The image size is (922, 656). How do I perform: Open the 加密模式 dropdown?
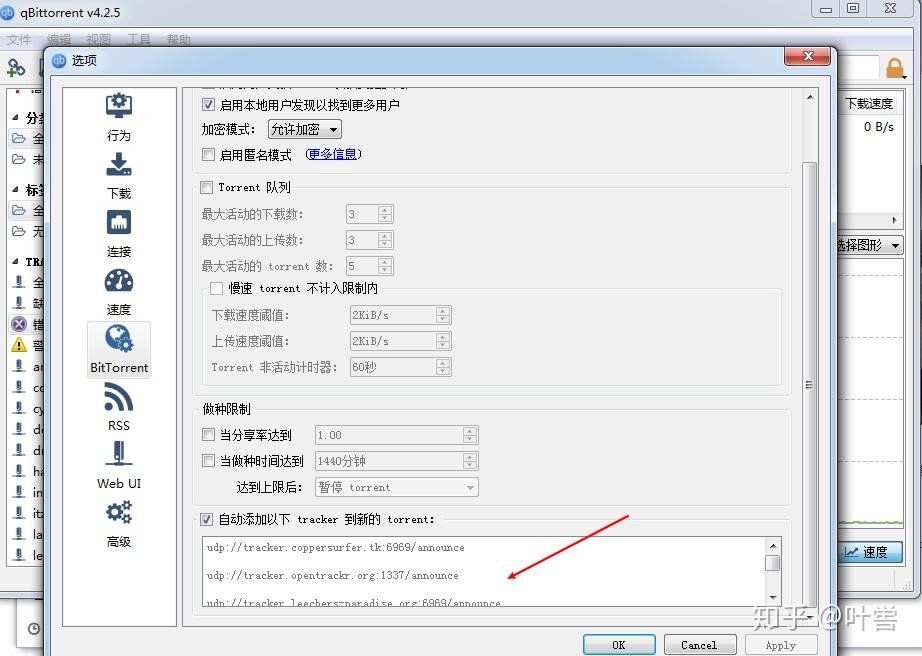click(305, 129)
